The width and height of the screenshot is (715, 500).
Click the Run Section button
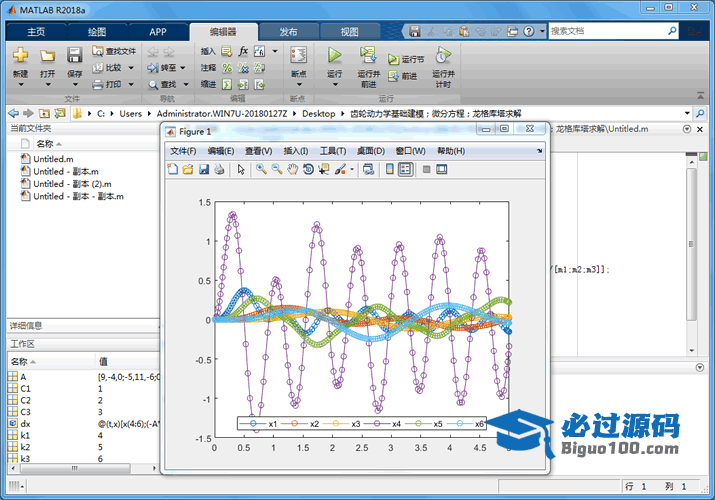pyautogui.click(x=406, y=59)
